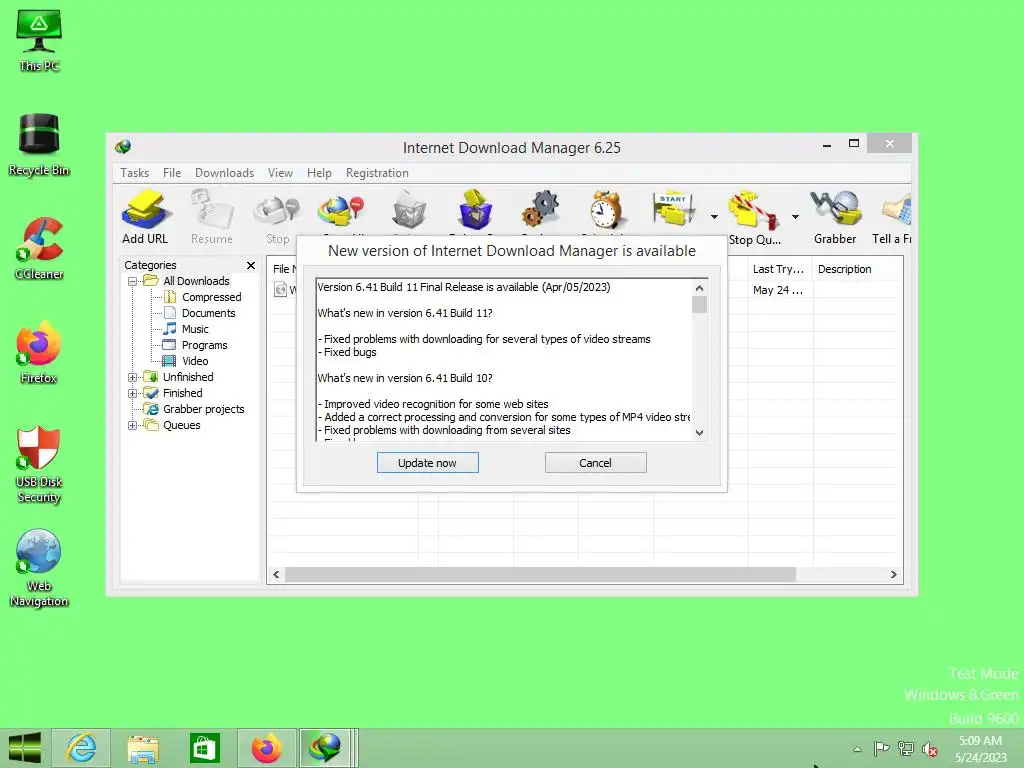Image resolution: width=1024 pixels, height=768 pixels.
Task: Open the Downloads menu
Action: [x=224, y=173]
